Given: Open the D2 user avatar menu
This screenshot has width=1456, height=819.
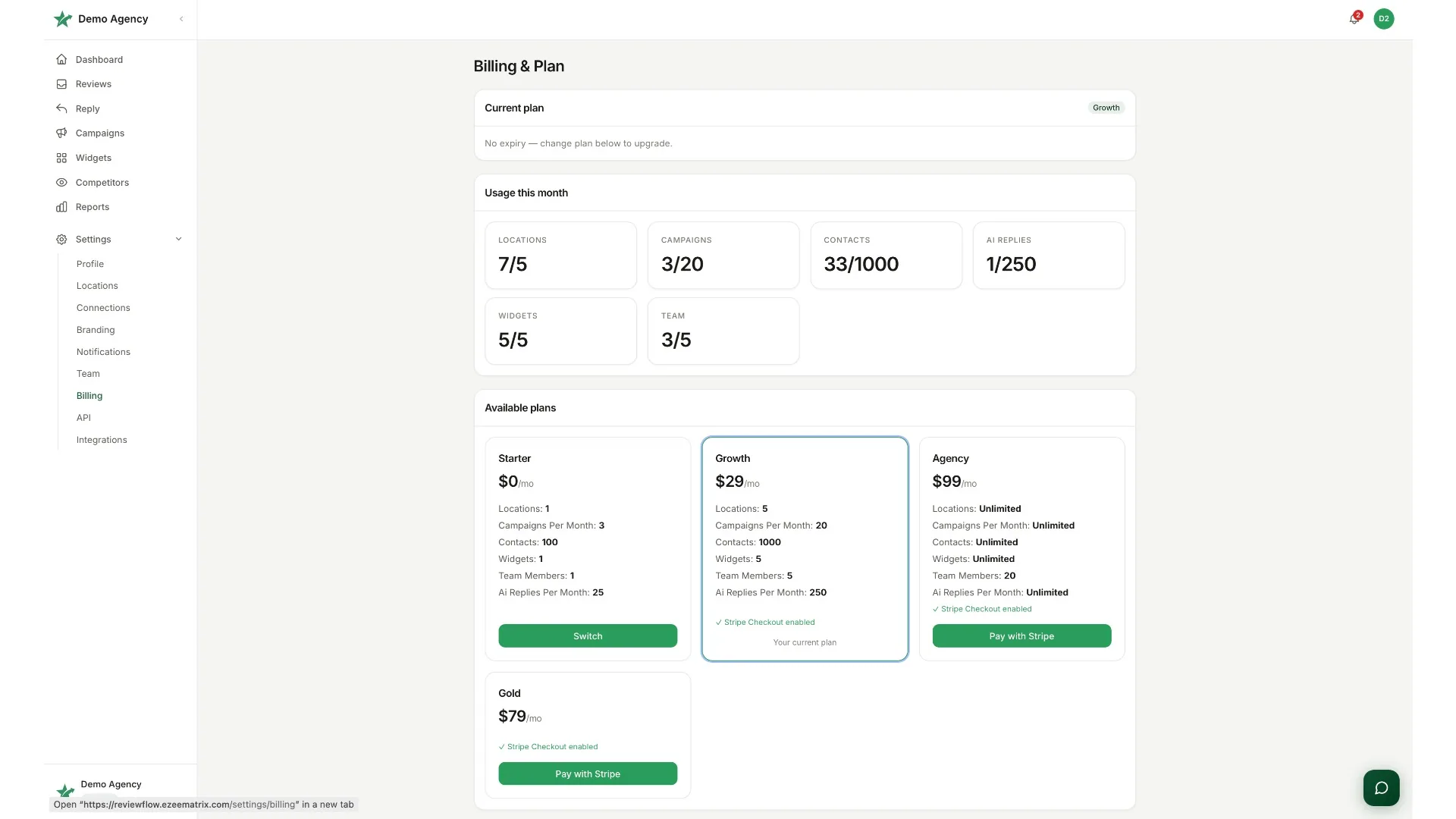Looking at the screenshot, I should [1384, 19].
